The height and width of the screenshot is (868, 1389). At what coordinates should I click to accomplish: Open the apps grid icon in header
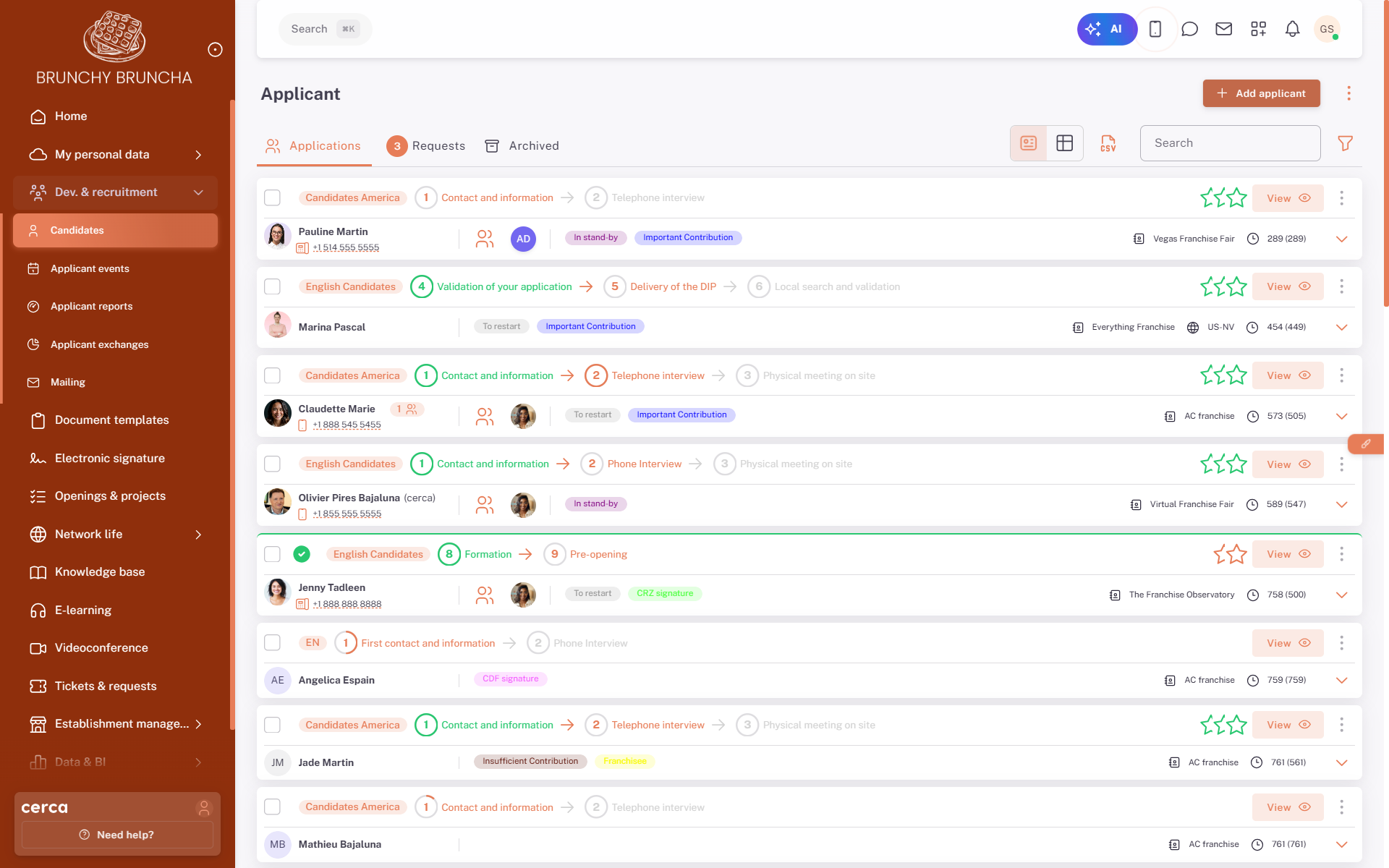point(1258,29)
